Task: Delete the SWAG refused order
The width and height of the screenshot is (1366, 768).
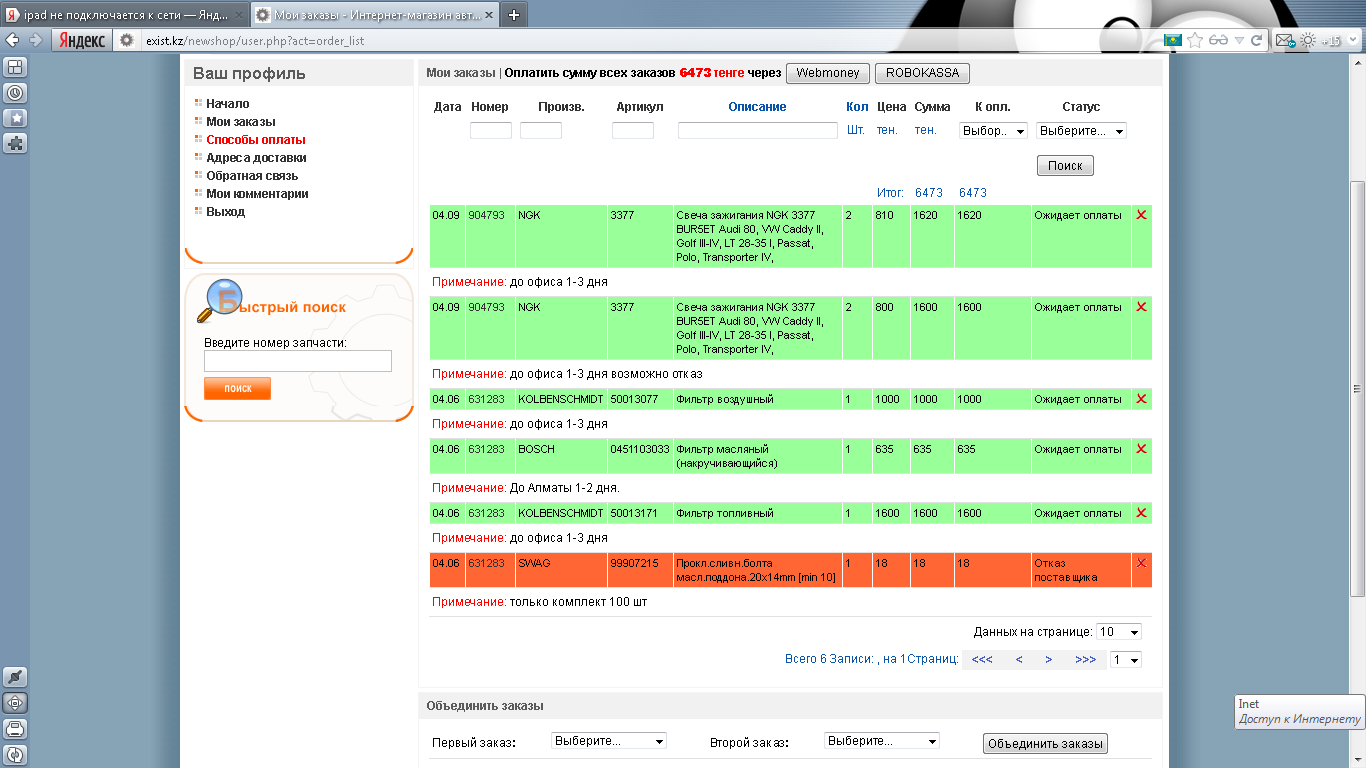Action: tap(1142, 563)
